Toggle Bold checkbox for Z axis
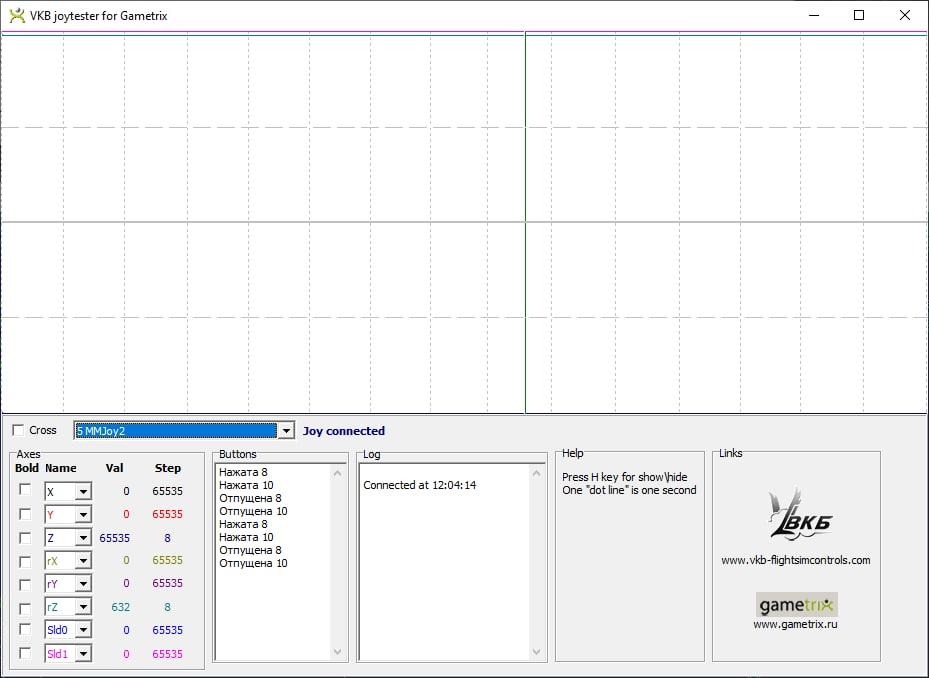The width and height of the screenshot is (929, 678). 25,537
